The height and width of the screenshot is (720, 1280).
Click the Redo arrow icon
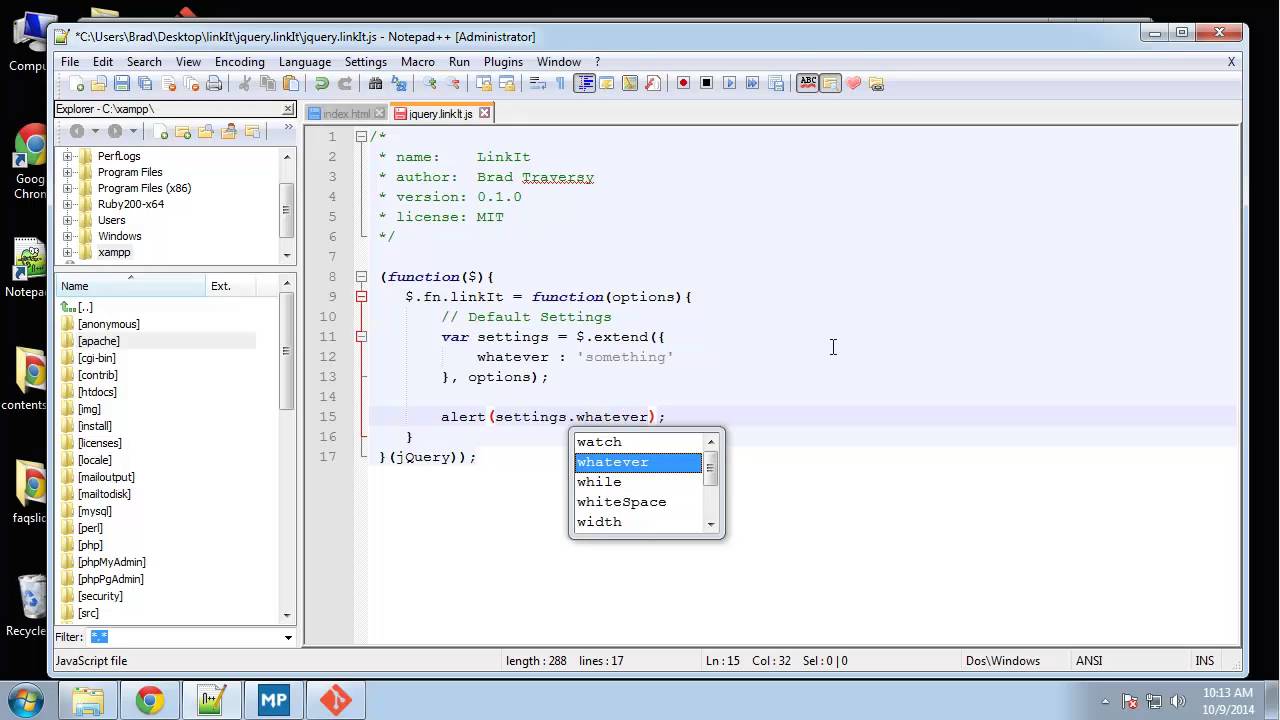(x=344, y=83)
